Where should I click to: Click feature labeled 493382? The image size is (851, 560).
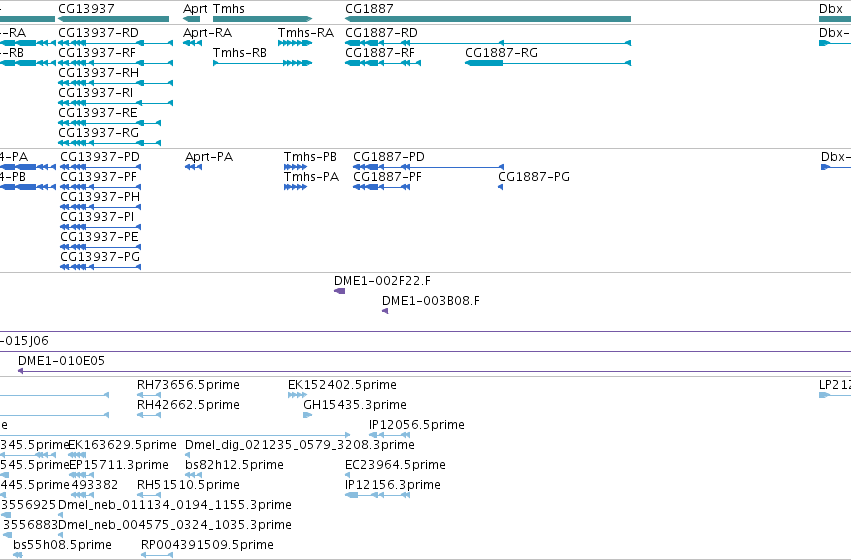[x=82, y=495]
